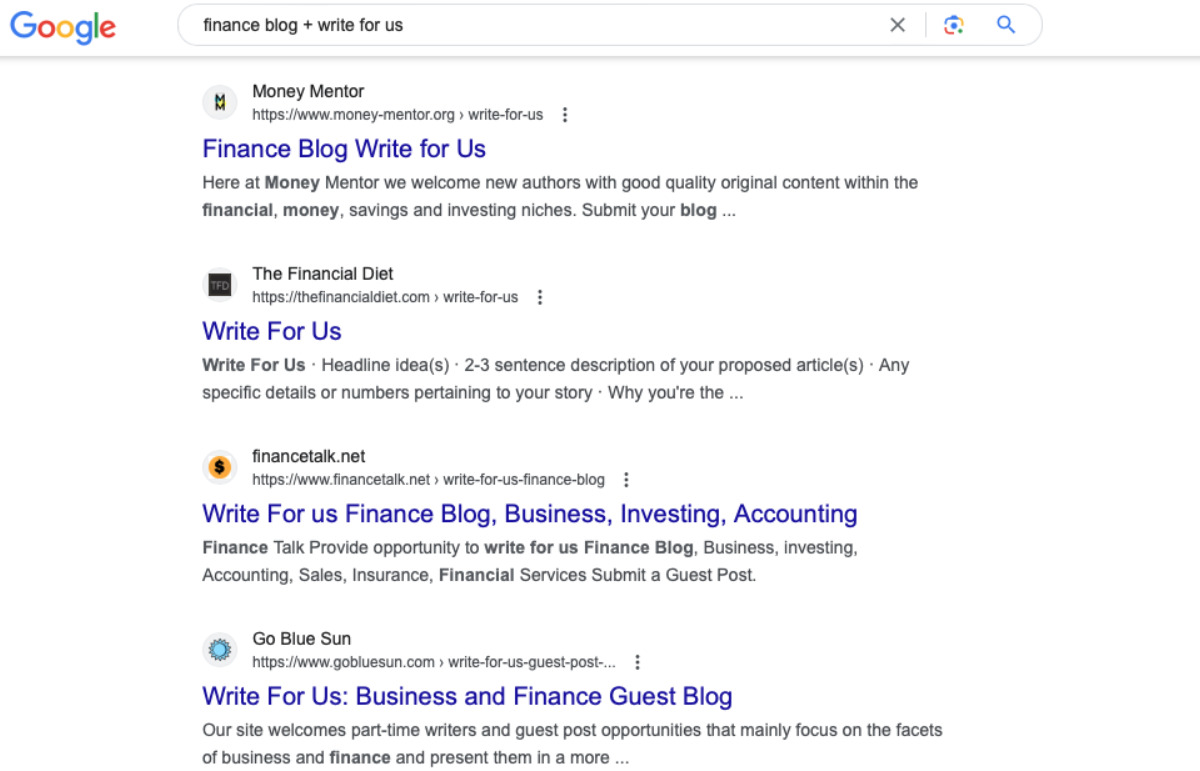Click the colorful Google logo
Viewport: 1200px width, 771px height.
click(62, 28)
